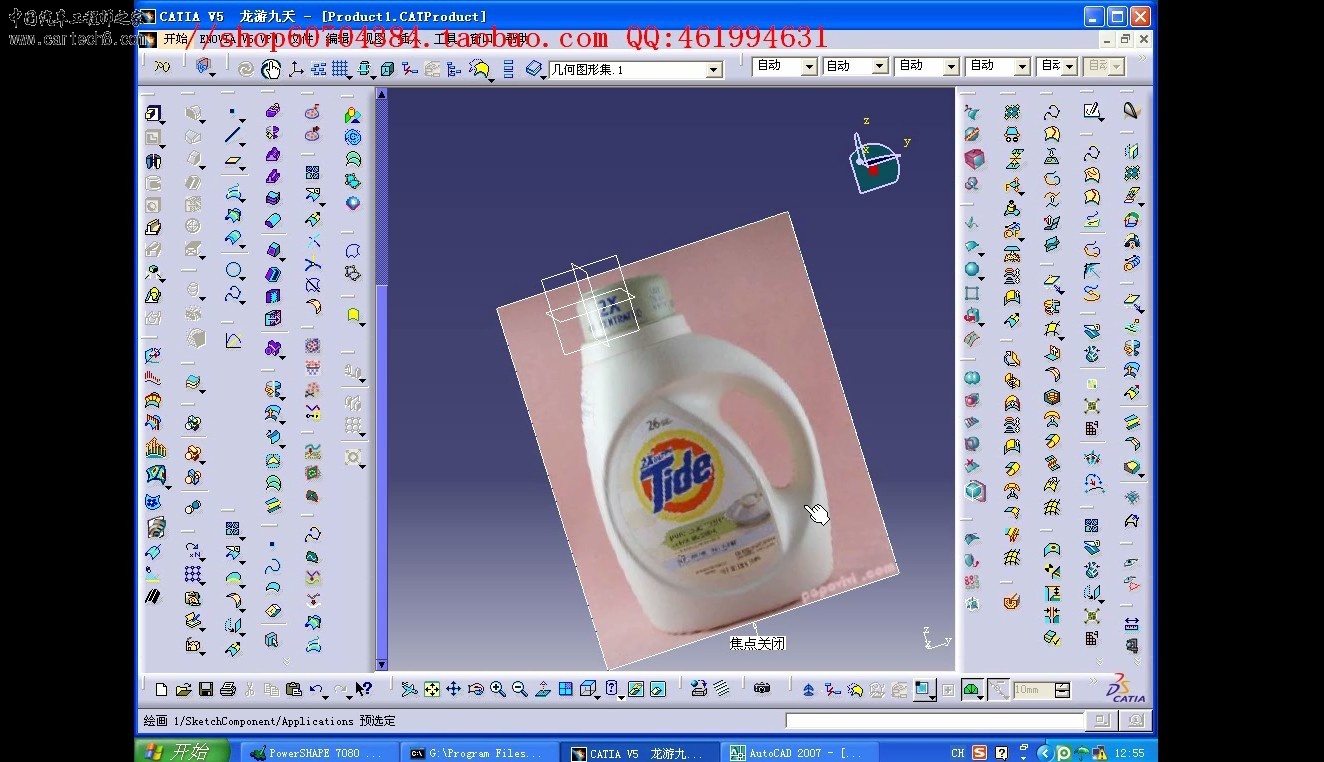The height and width of the screenshot is (762, 1324).
Task: Click the What's This help cursor icon
Action: [x=364, y=688]
